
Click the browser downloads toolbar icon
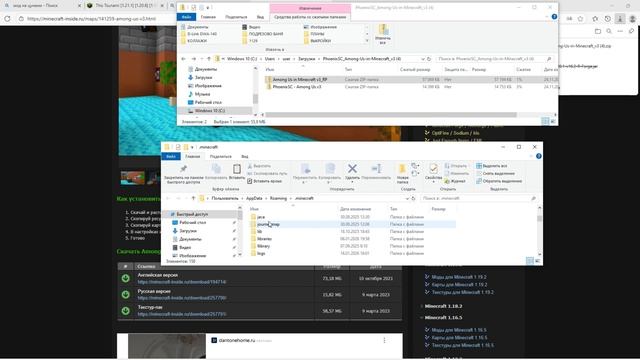[x=620, y=19]
